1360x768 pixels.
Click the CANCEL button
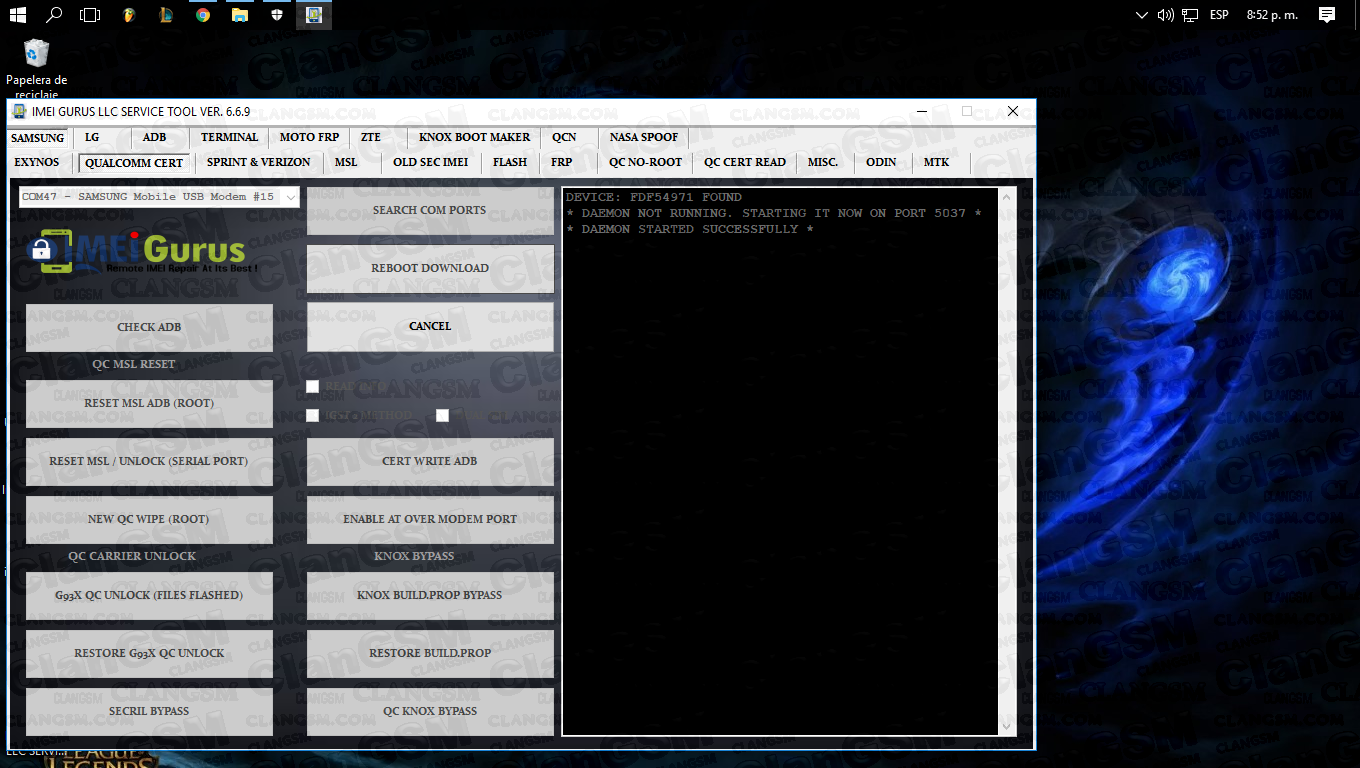430,327
